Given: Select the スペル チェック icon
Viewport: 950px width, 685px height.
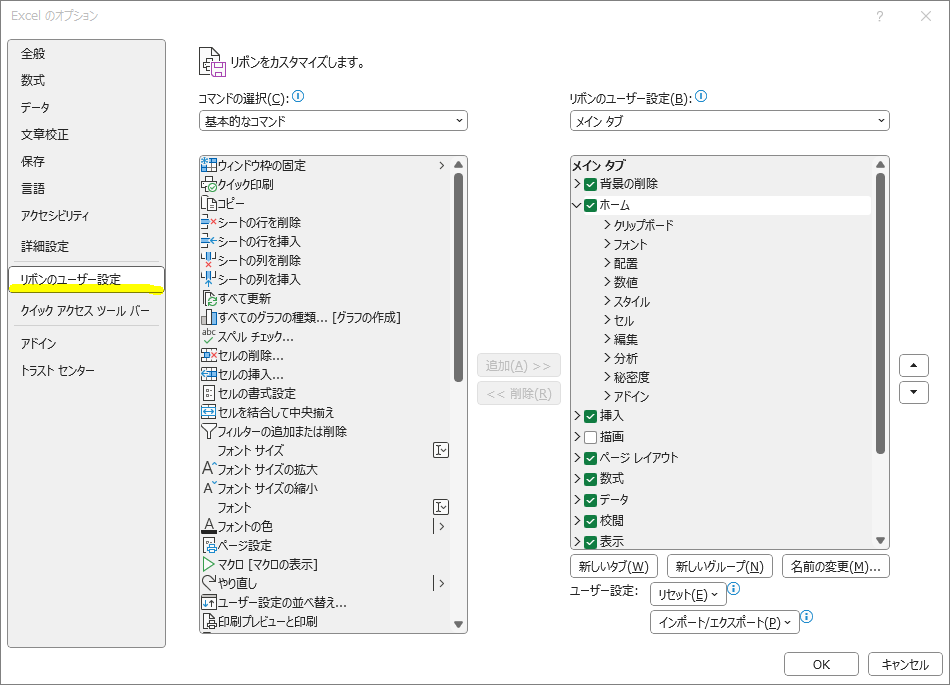Looking at the screenshot, I should pos(208,336).
